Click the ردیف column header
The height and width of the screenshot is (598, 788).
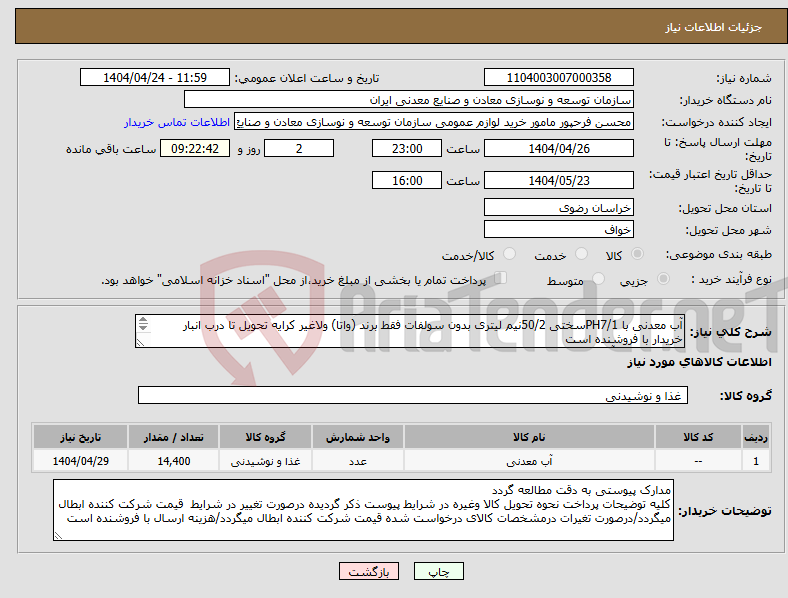click(756, 437)
